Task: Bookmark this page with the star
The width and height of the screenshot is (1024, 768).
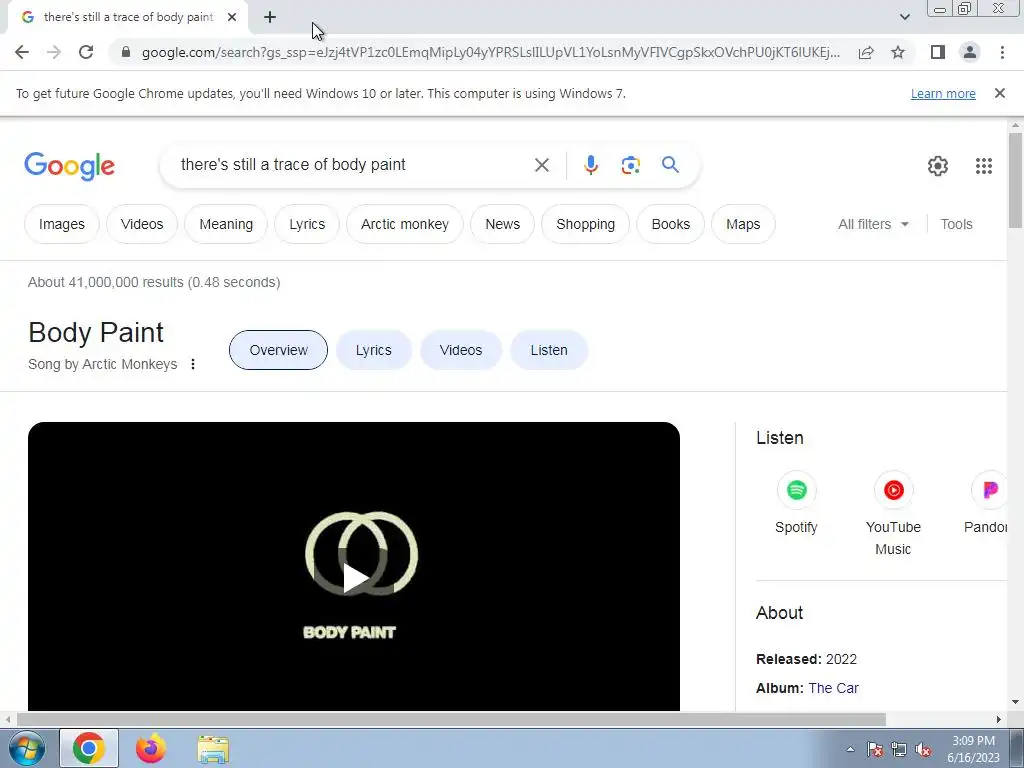Action: pyautogui.click(x=898, y=52)
